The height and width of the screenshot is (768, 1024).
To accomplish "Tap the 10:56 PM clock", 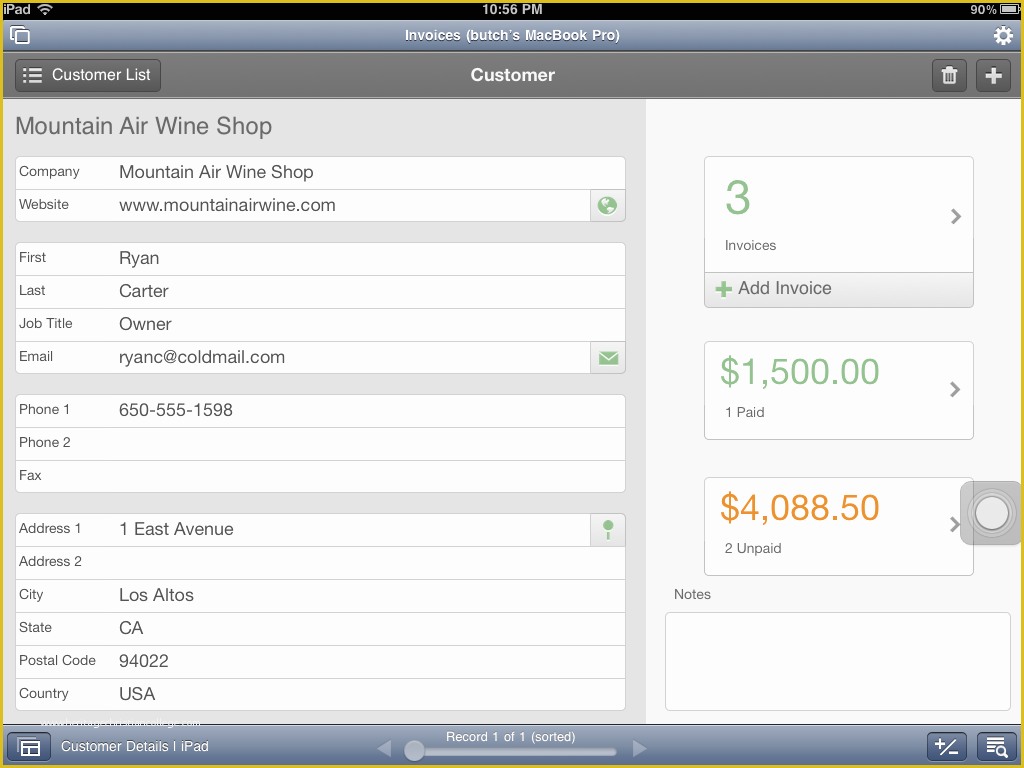I will pos(512,9).
